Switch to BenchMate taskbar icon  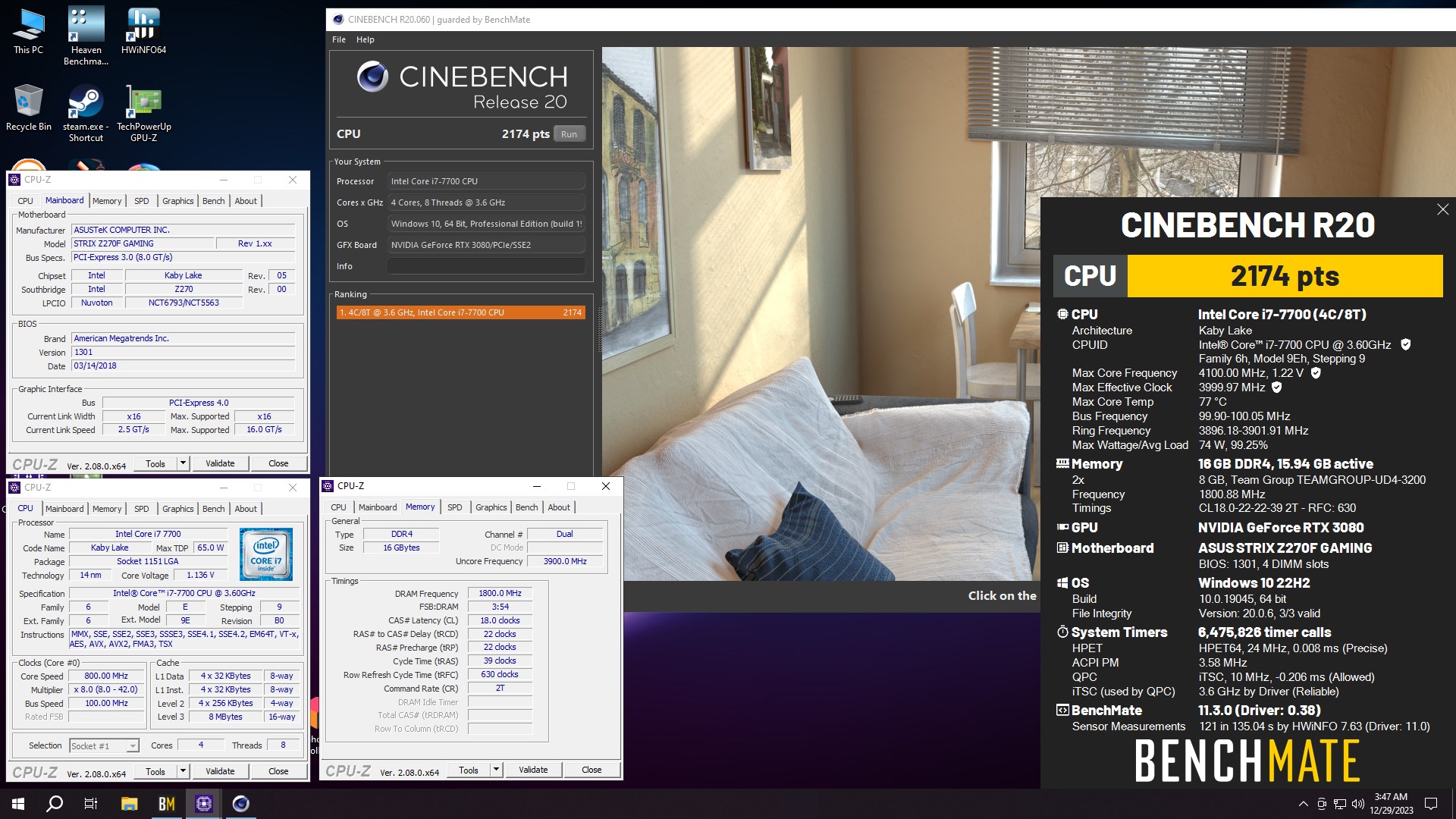tap(166, 804)
